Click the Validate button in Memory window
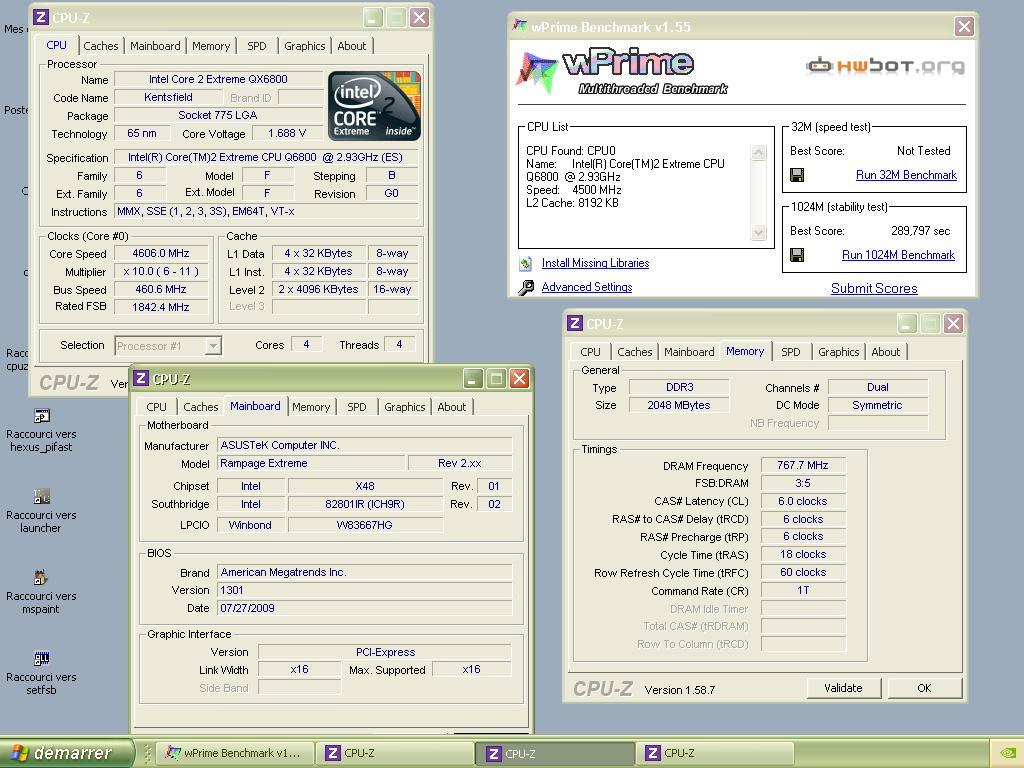Screen dimensions: 1024x768 click(843, 688)
